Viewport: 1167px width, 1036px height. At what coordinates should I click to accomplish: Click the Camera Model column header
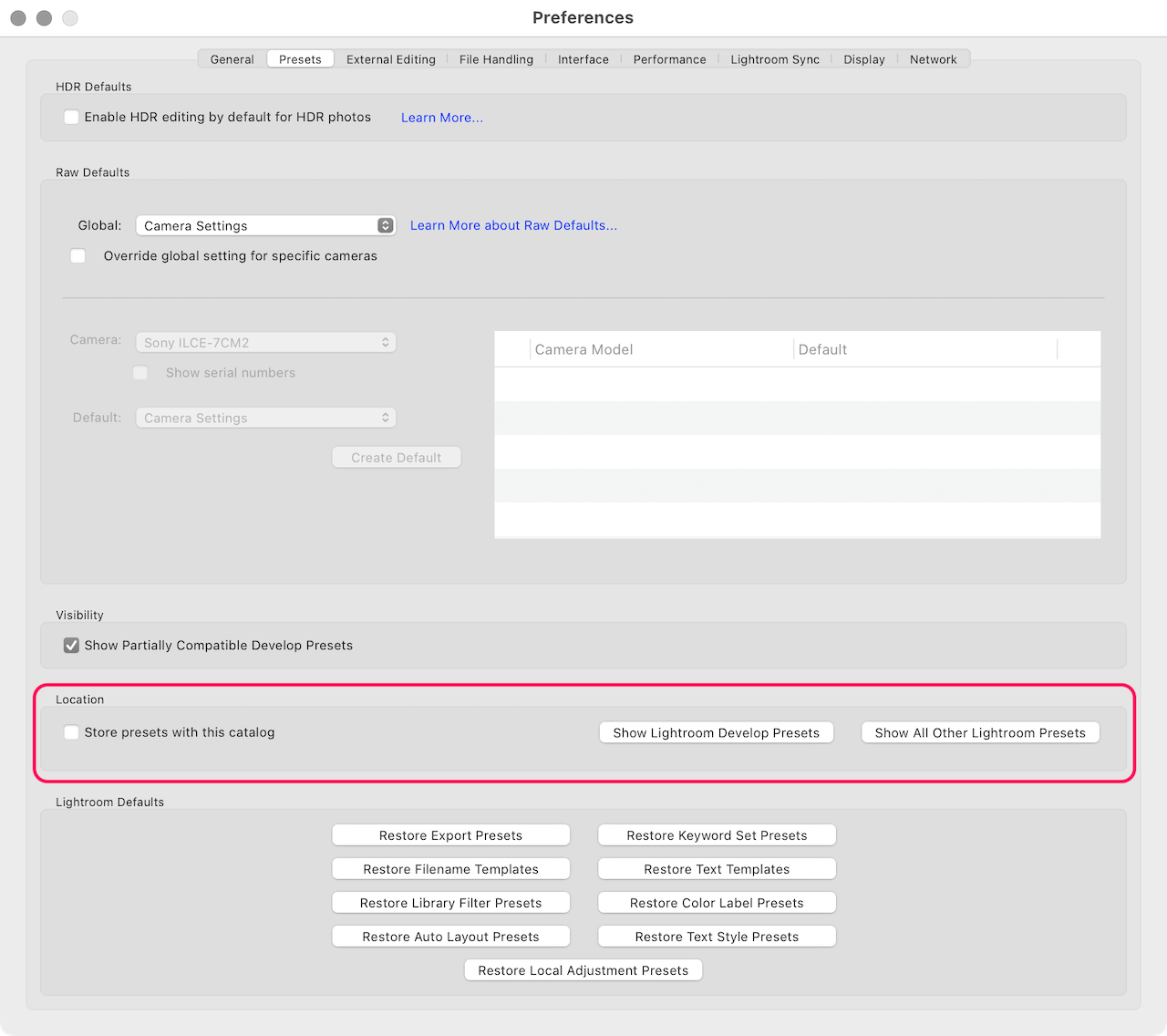click(x=662, y=349)
